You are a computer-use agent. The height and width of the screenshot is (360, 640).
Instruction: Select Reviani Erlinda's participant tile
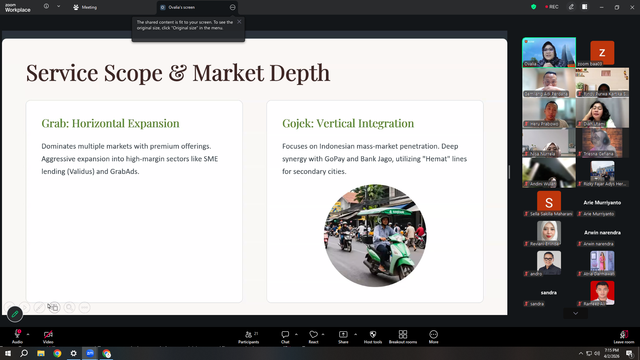tap(549, 233)
